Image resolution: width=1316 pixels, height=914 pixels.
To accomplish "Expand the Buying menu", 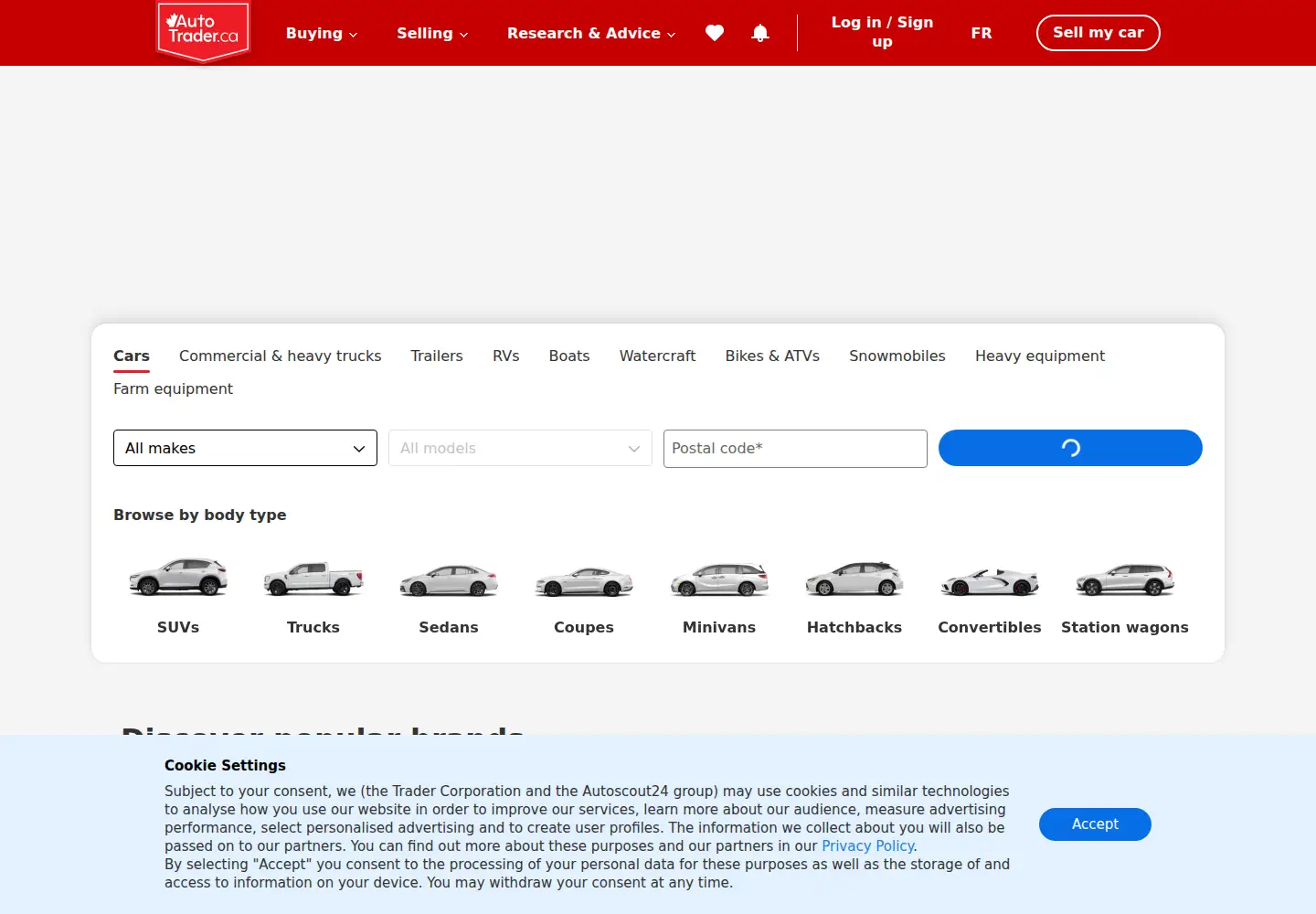I will [322, 33].
